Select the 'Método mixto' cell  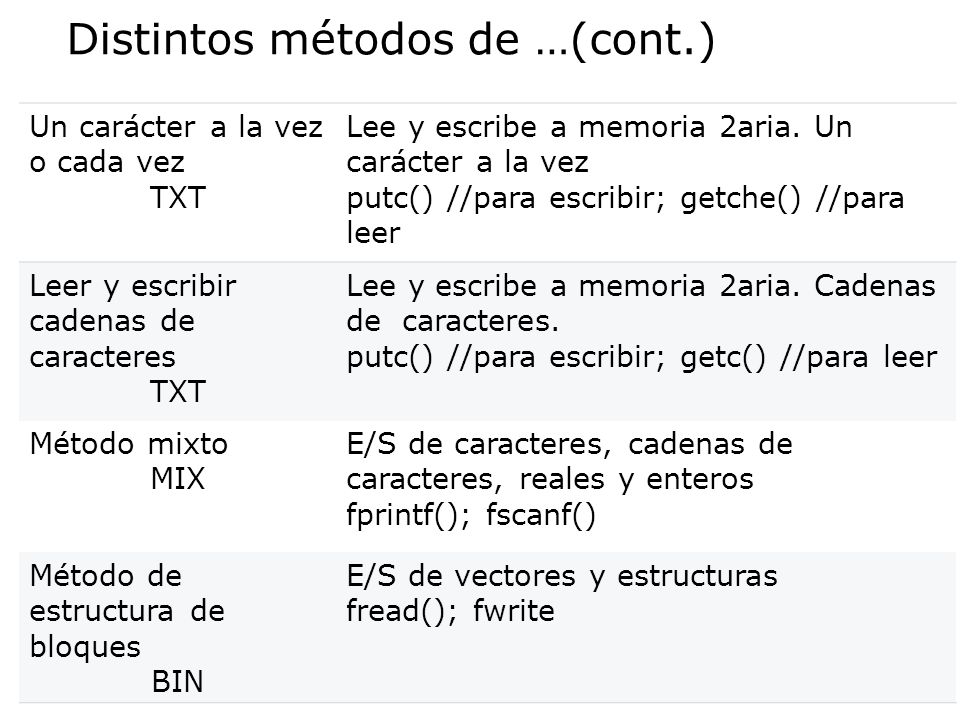coord(129,444)
